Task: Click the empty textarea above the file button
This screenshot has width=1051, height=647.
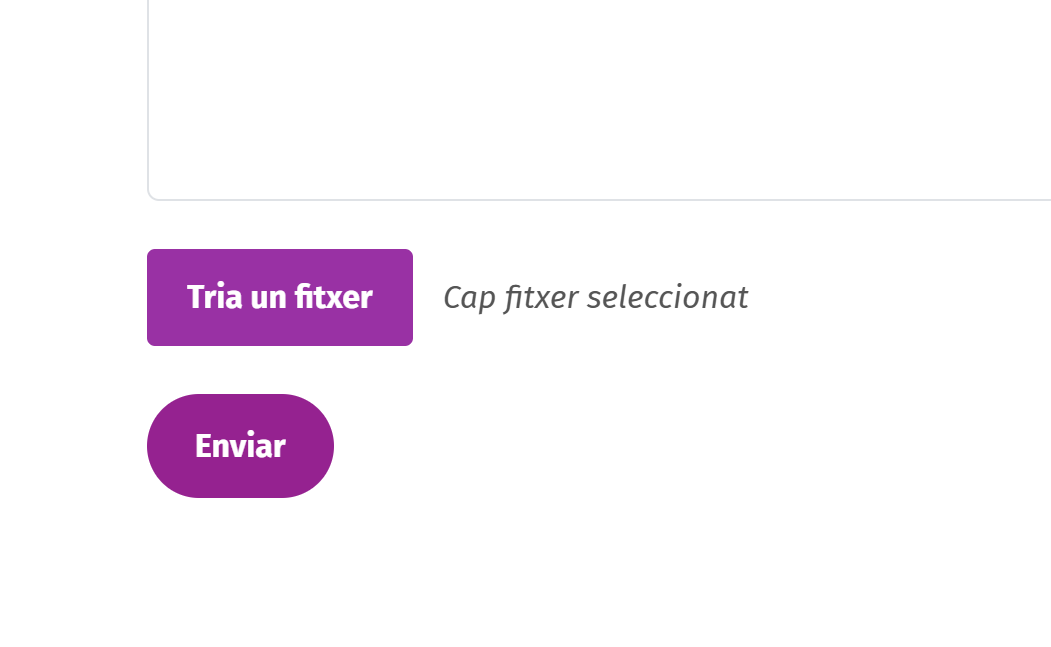Action: [x=600, y=100]
